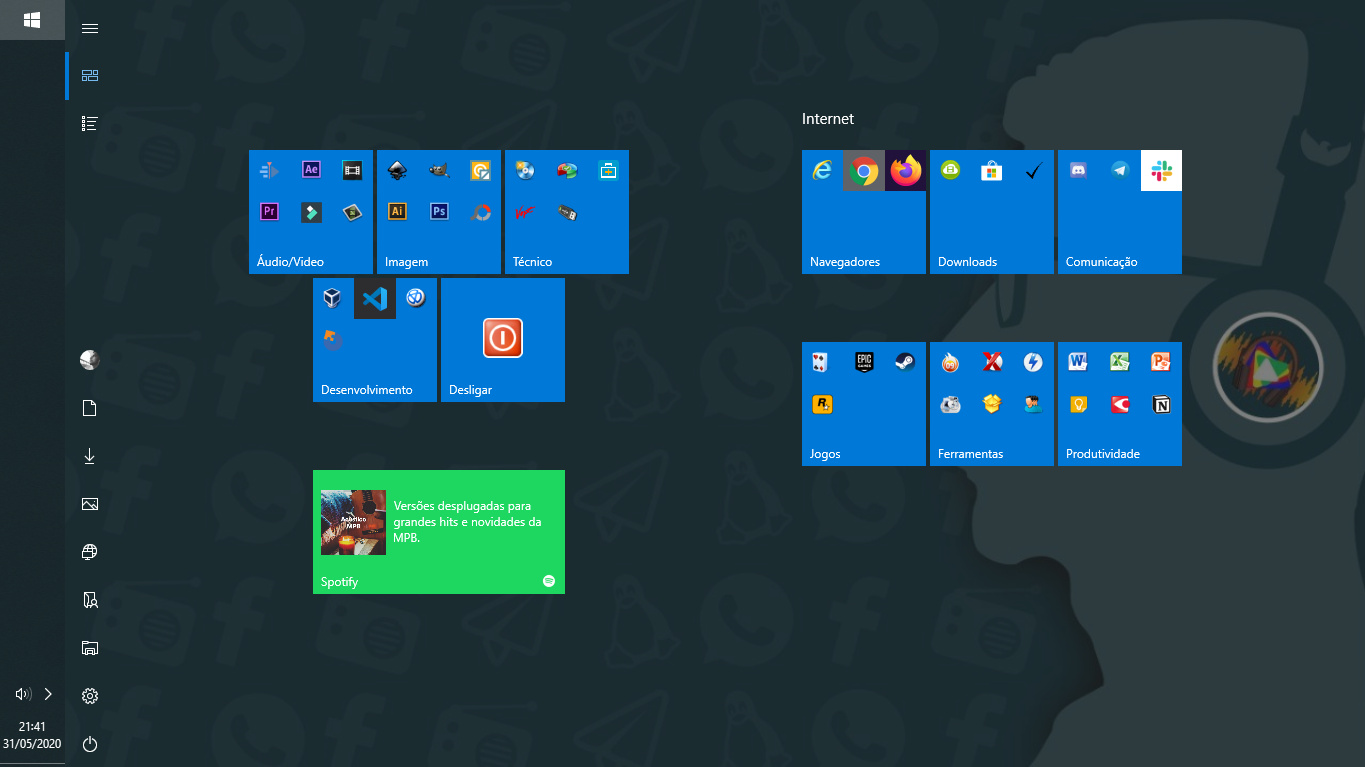The height and width of the screenshot is (767, 1365).
Task: Open the Network shortcut in sidebar
Action: coord(90,552)
